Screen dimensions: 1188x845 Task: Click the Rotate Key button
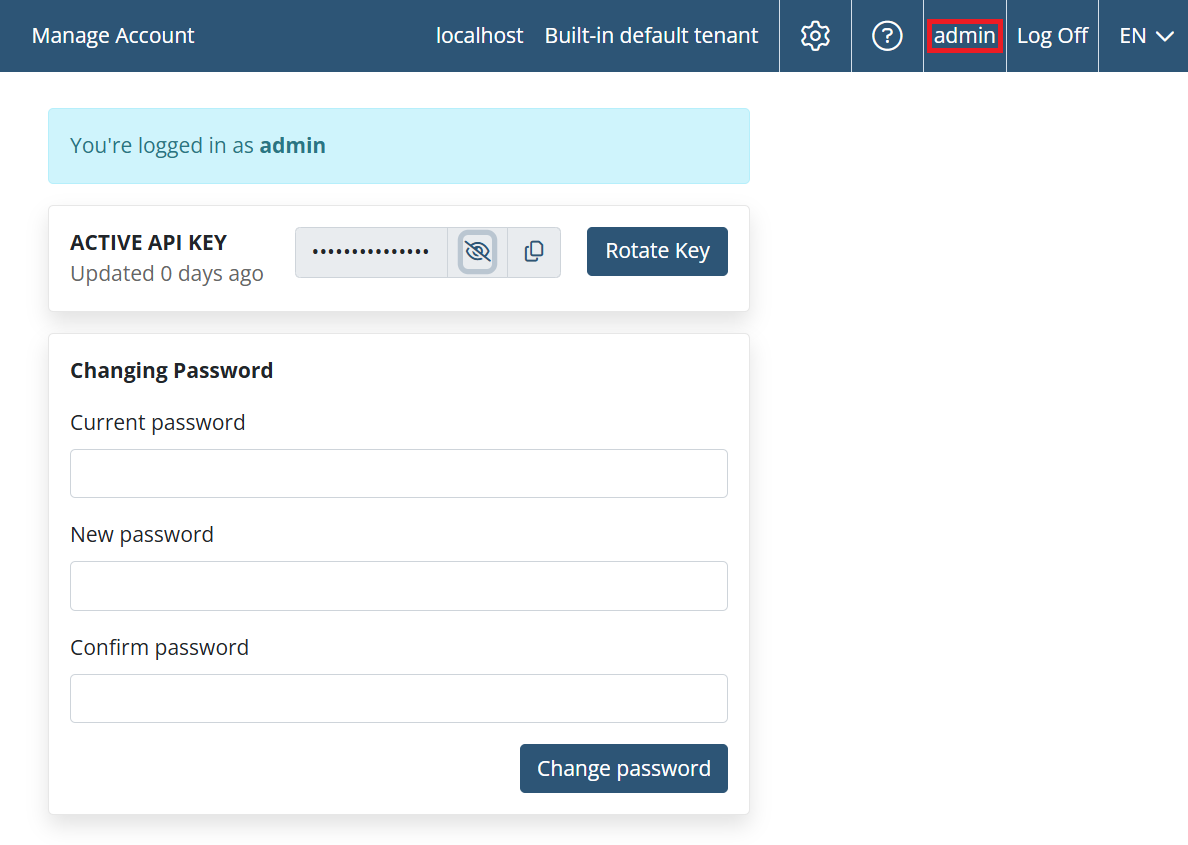(658, 251)
